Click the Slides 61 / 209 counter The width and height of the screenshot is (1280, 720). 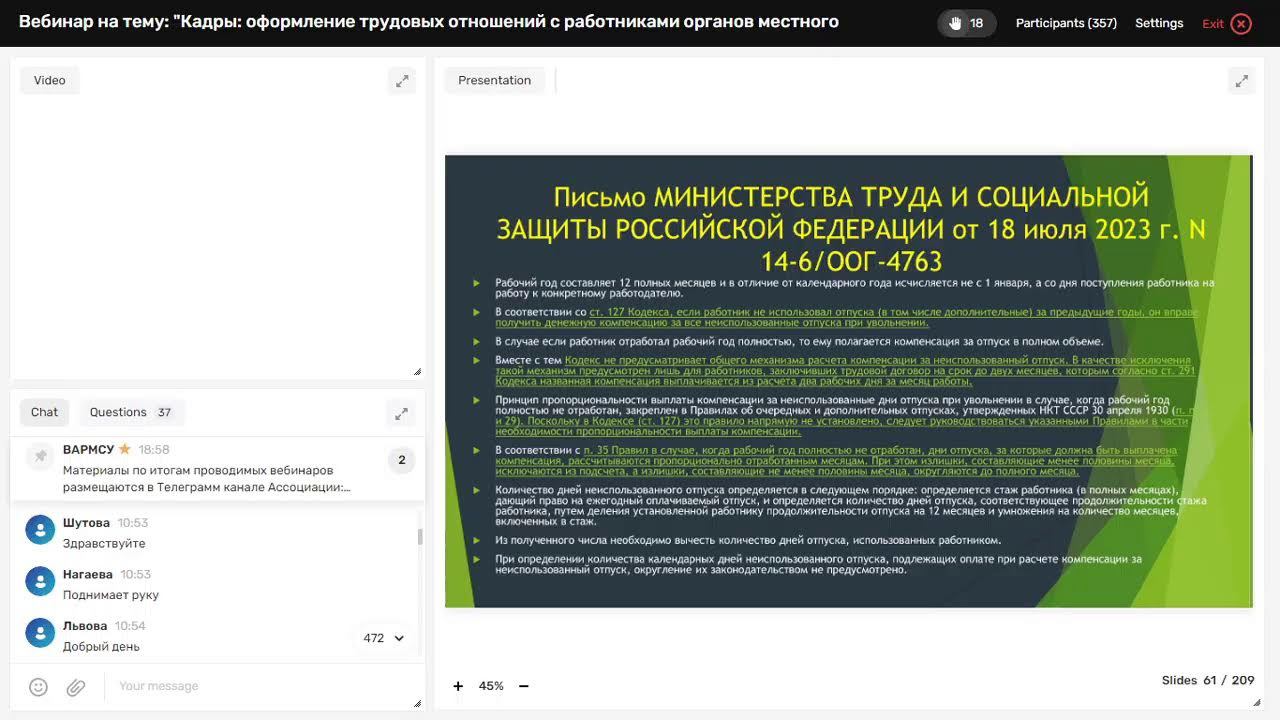point(1208,680)
